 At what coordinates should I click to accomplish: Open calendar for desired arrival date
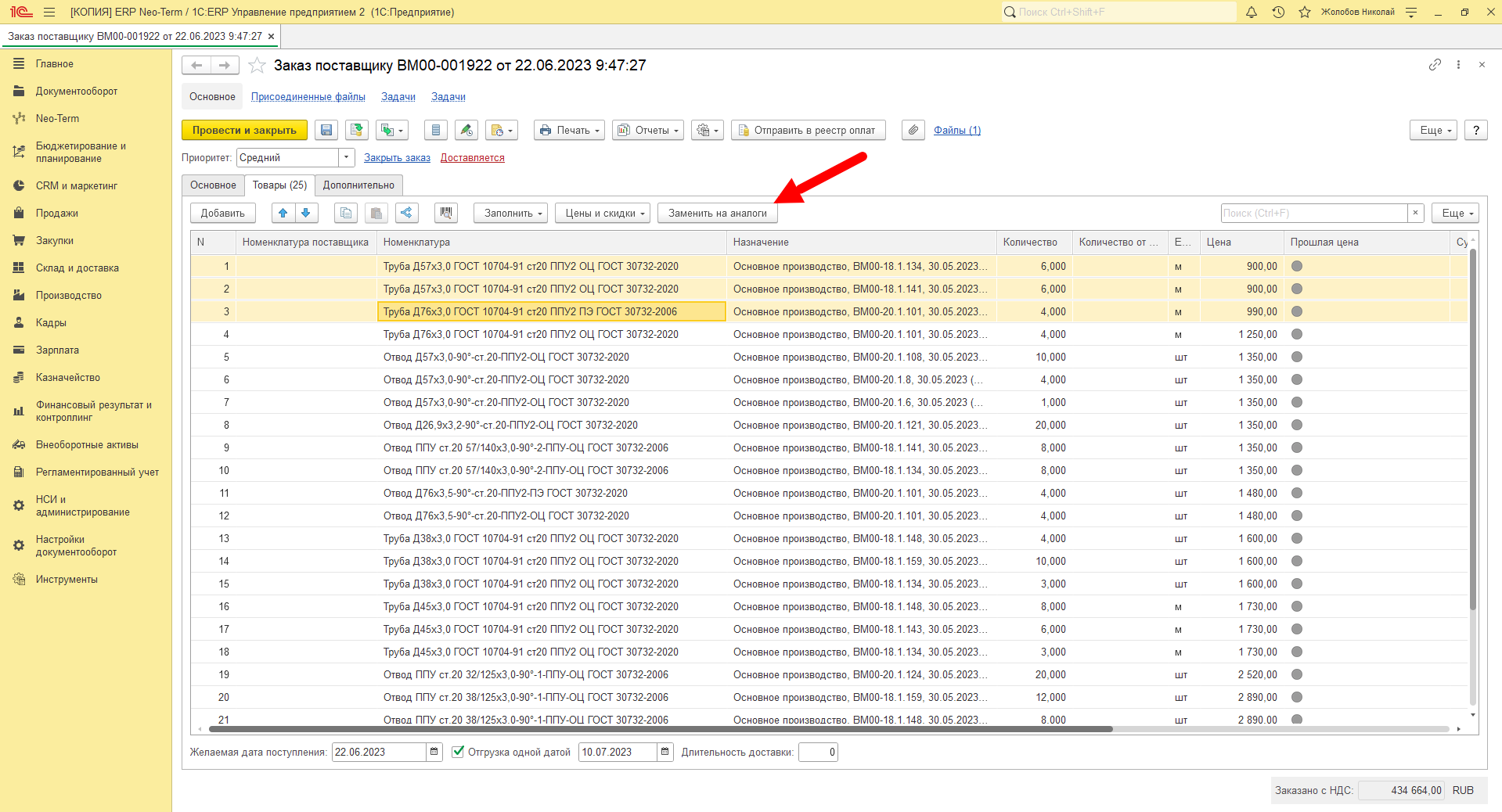434,752
